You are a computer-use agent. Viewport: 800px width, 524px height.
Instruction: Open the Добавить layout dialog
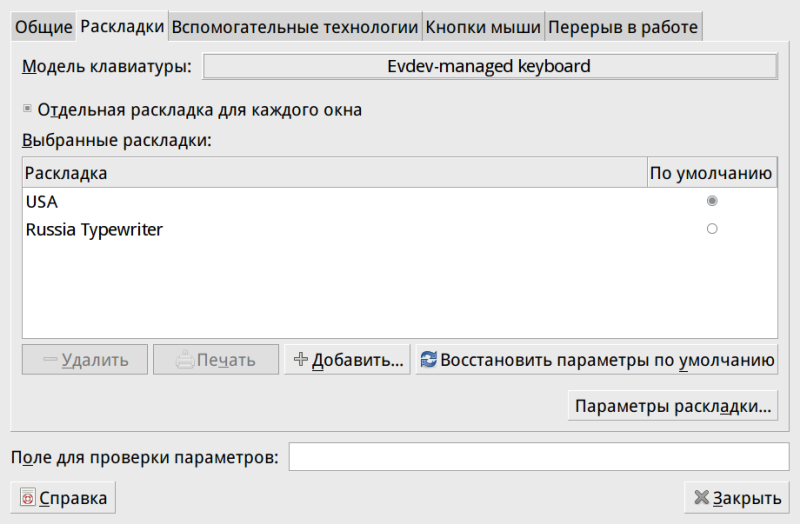pyautogui.click(x=347, y=360)
